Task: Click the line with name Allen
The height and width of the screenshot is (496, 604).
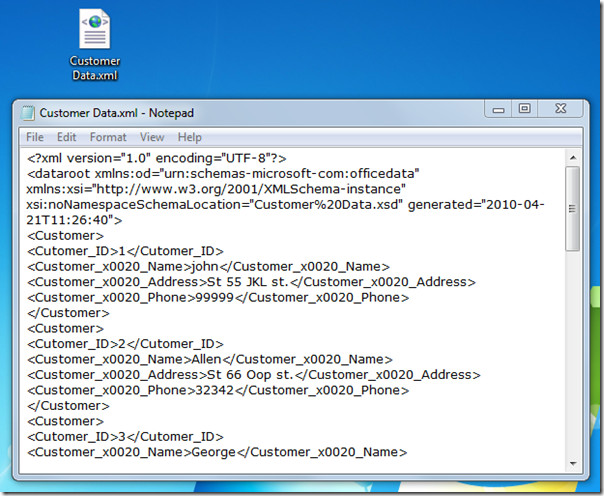Action: [x=210, y=359]
